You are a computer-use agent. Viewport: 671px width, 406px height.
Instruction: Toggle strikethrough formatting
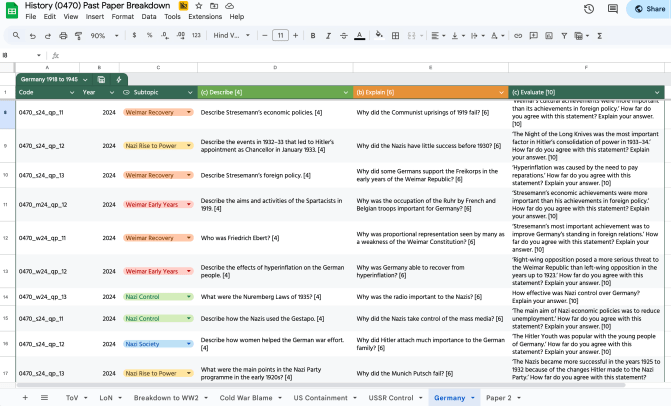[x=343, y=35]
